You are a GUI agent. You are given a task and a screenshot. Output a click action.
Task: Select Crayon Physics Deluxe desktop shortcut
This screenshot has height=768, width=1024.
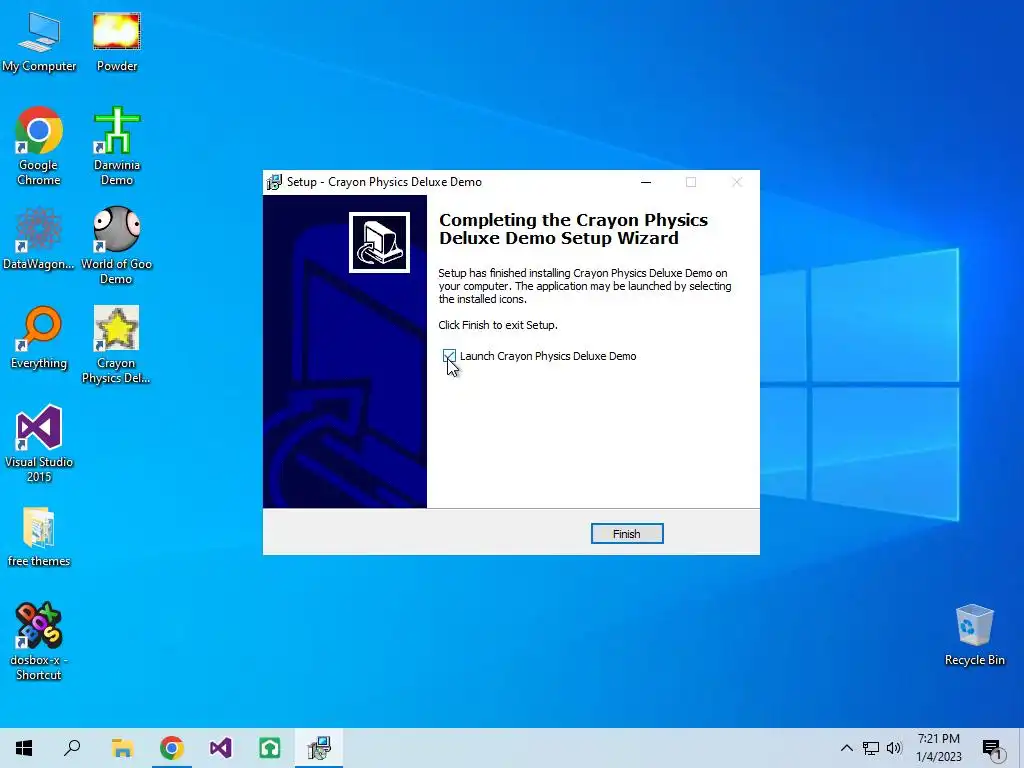(x=116, y=344)
